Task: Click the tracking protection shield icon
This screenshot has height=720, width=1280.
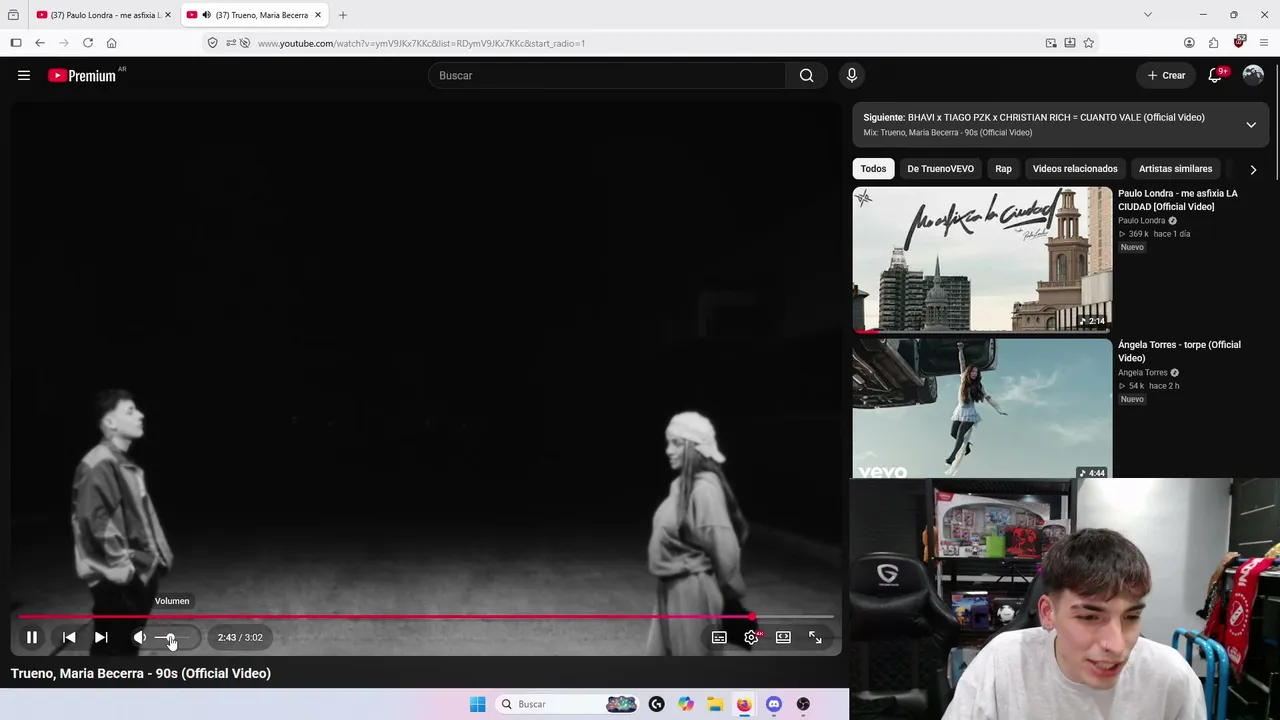Action: click(x=212, y=43)
